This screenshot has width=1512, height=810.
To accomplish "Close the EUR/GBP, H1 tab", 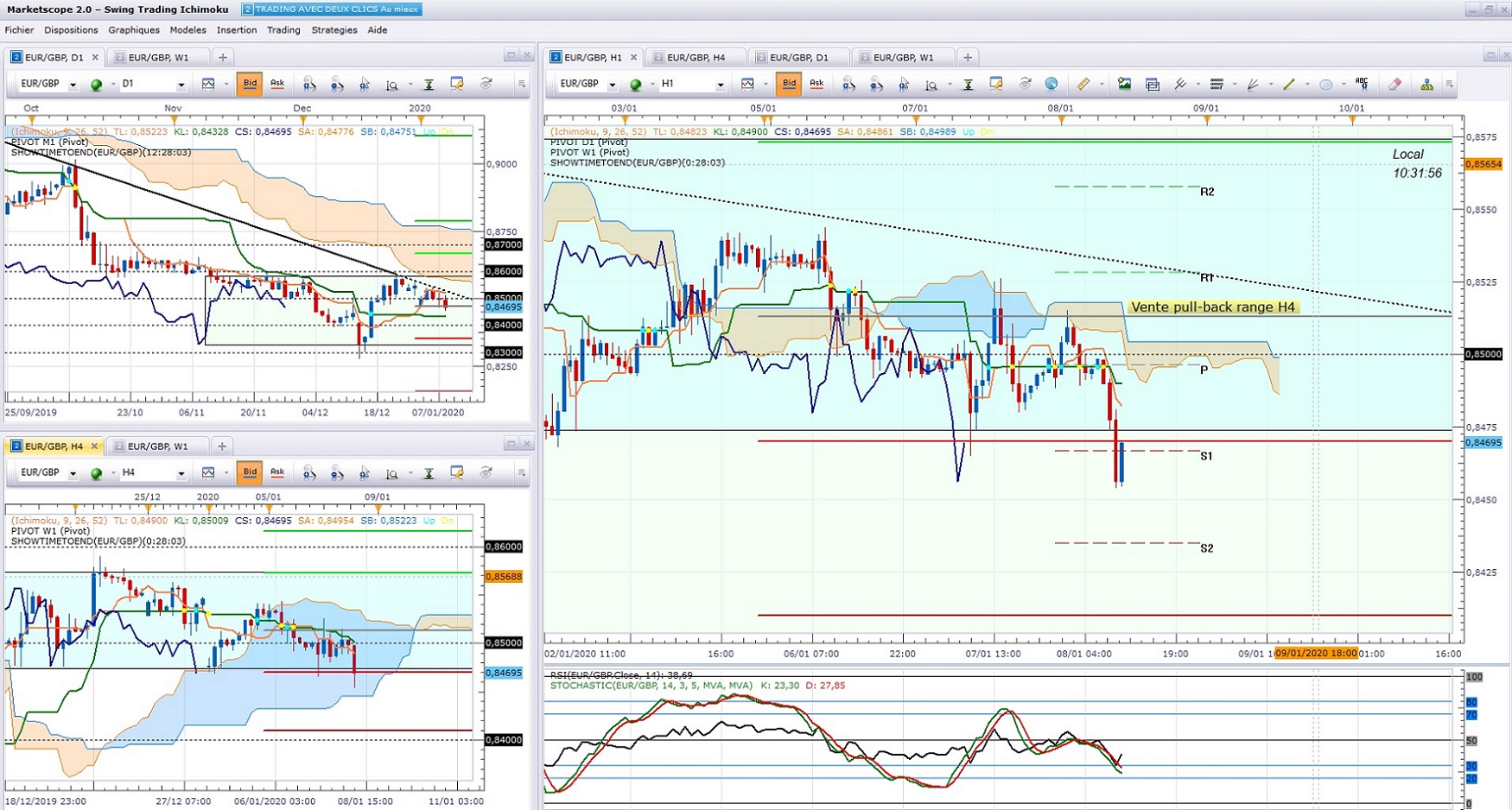I will point(633,58).
